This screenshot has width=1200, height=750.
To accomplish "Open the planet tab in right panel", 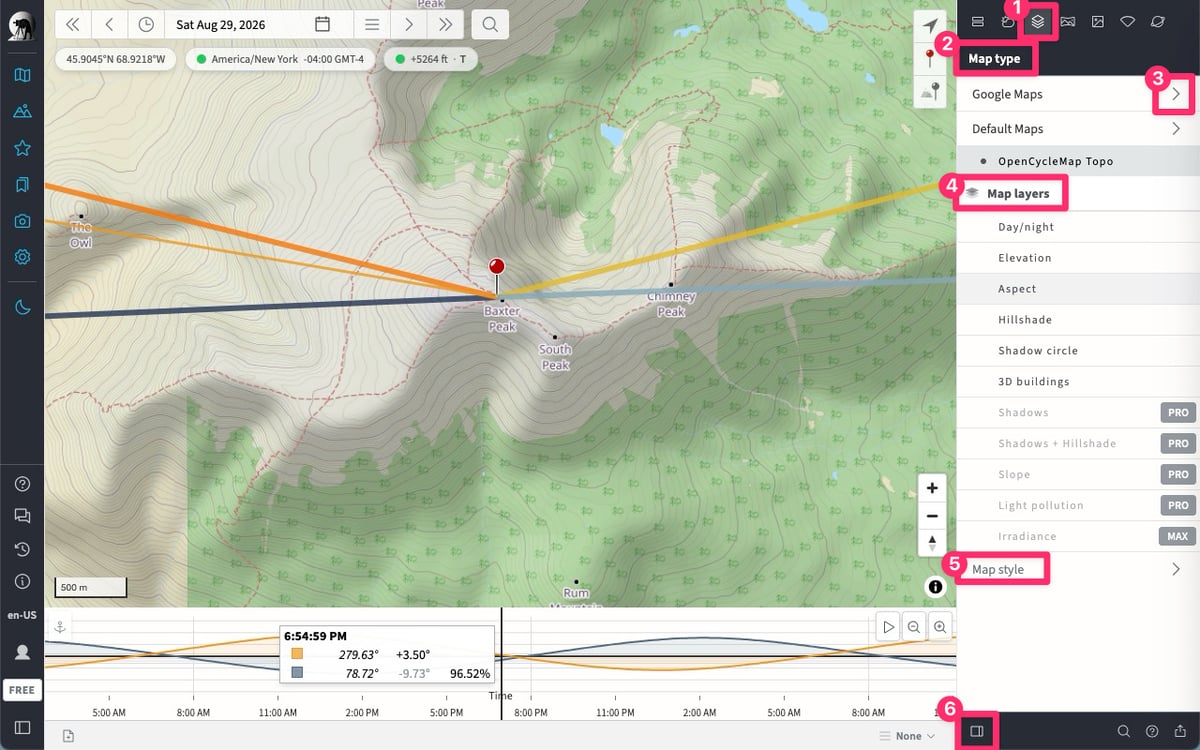I will (x=1158, y=21).
